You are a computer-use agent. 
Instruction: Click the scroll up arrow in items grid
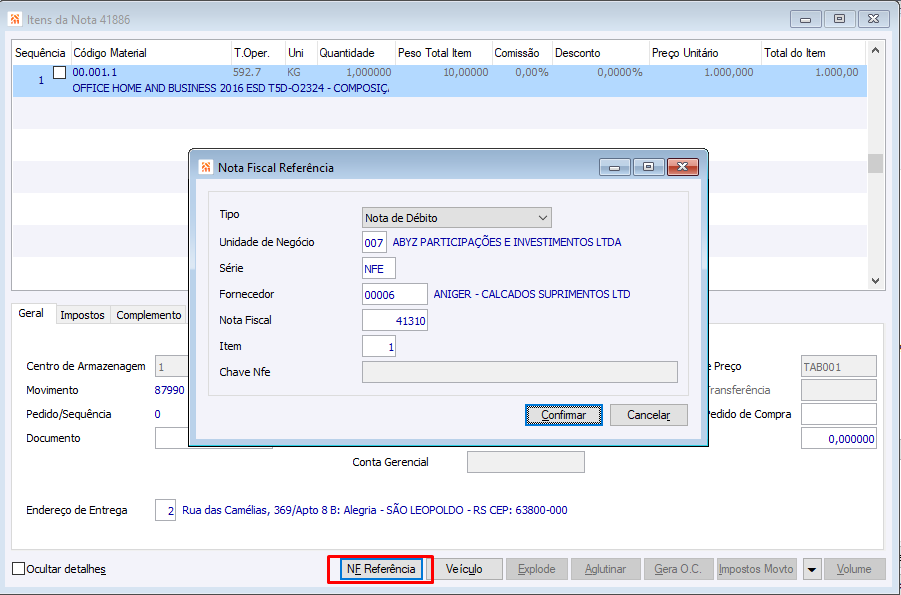(x=875, y=51)
